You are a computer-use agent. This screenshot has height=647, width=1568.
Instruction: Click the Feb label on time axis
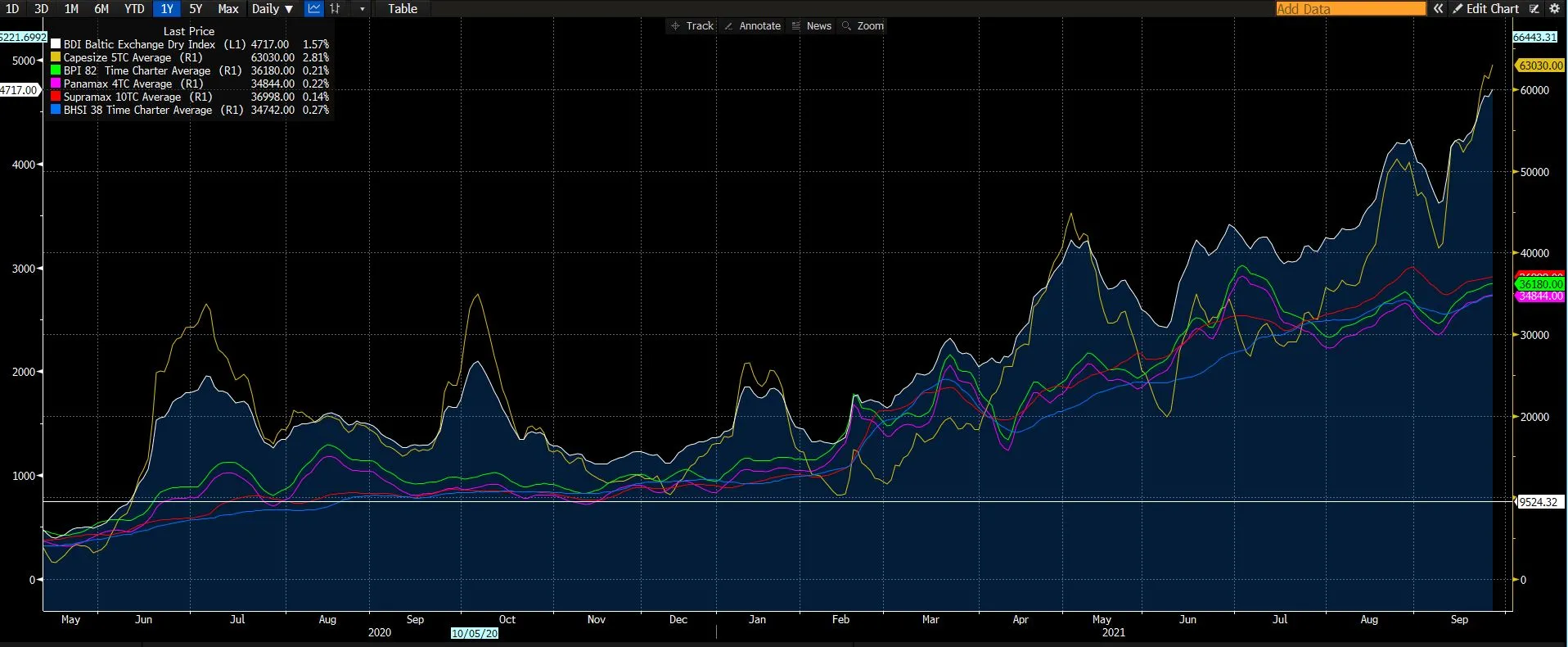pos(840,619)
